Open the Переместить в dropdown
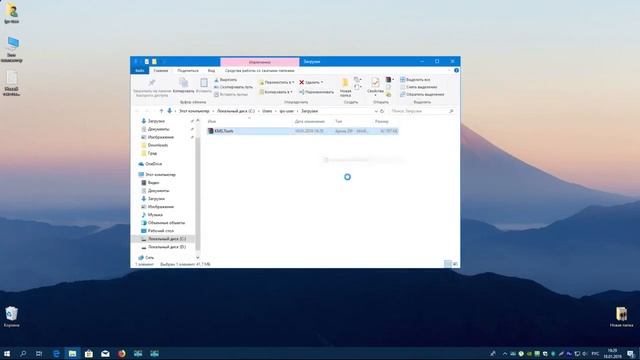This screenshot has height=360, width=640. coord(276,82)
